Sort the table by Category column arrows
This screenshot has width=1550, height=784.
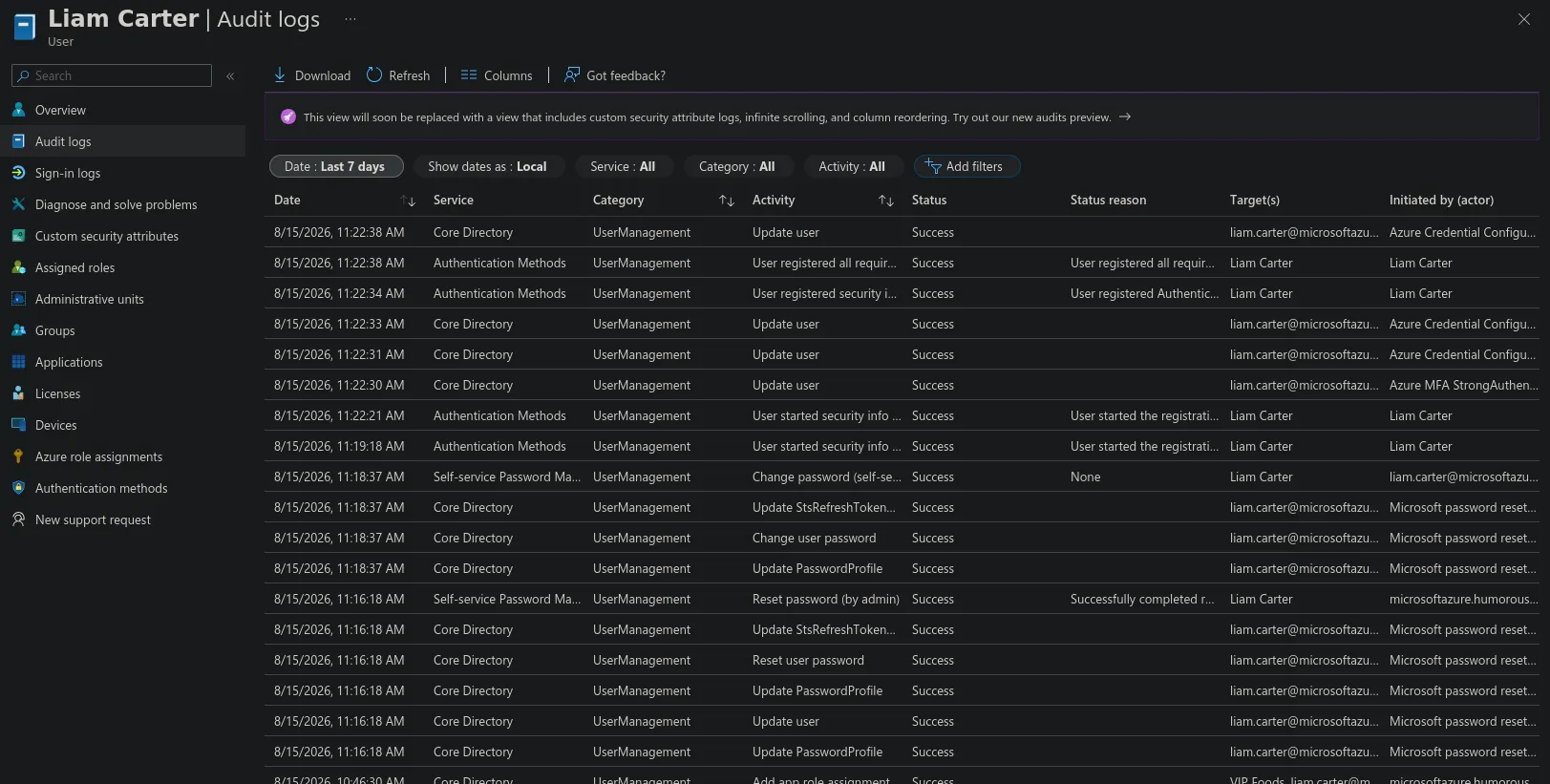click(727, 201)
